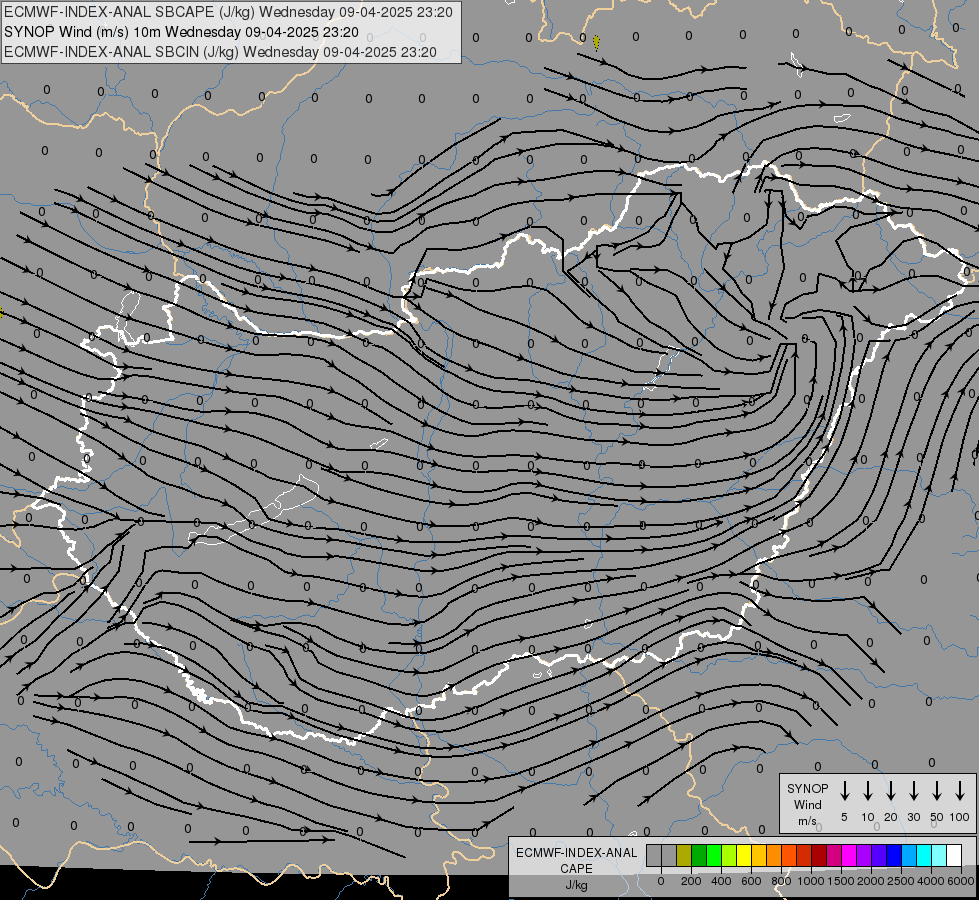This screenshot has height=900, width=979.
Task: Click the 20 speed value under wind arrow
Action: [890, 817]
